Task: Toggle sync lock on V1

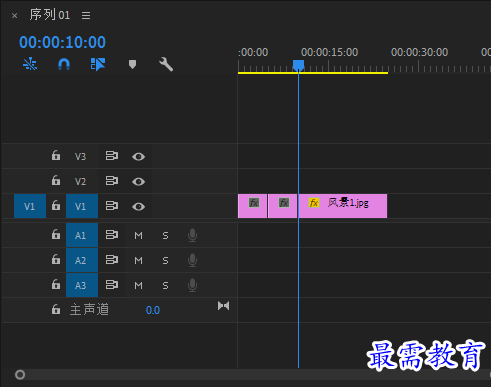Action: coord(112,206)
